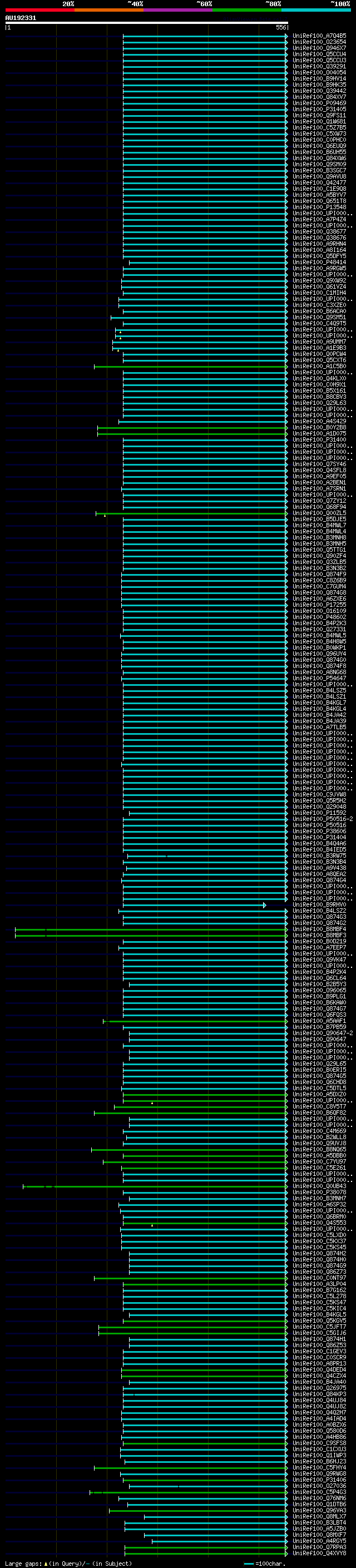Click the UniRef100_Q9XW92 label
Image resolution: width=356 pixels, height=1568 pixels.
point(319,280)
